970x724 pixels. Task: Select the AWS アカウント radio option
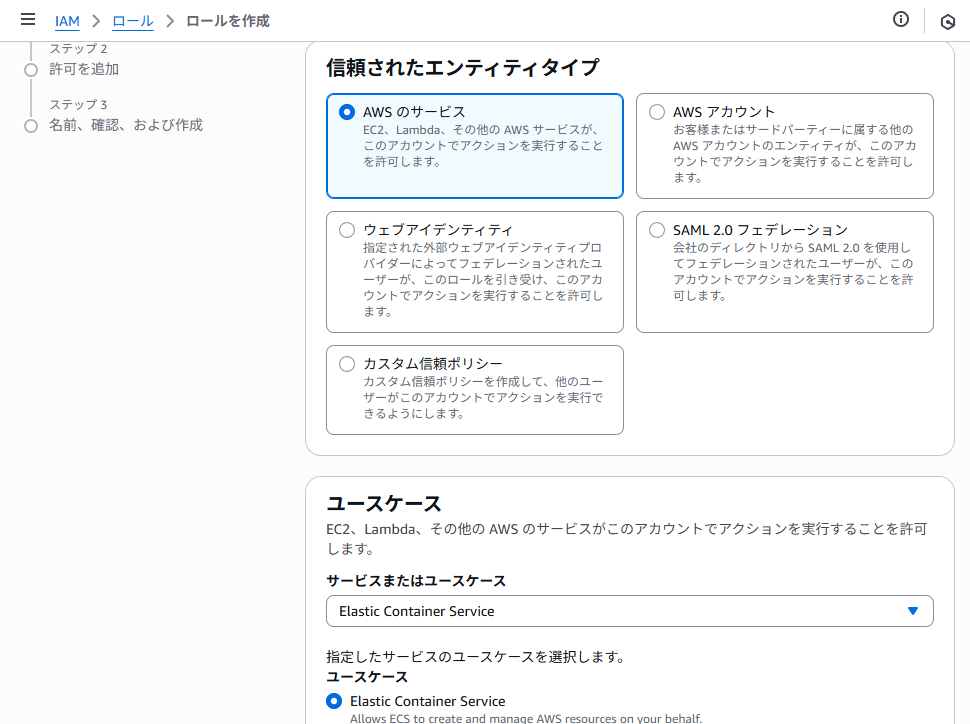(x=657, y=112)
